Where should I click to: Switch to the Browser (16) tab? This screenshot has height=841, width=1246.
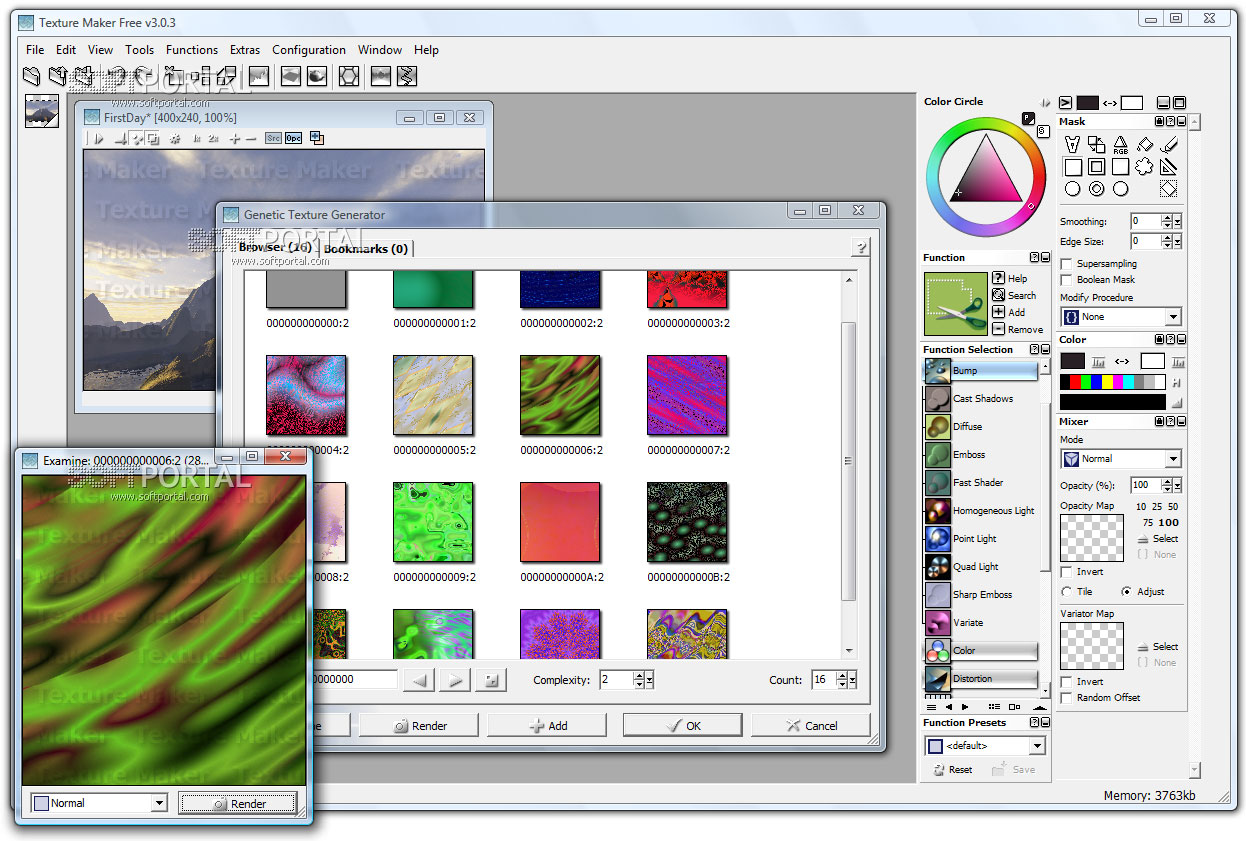276,248
